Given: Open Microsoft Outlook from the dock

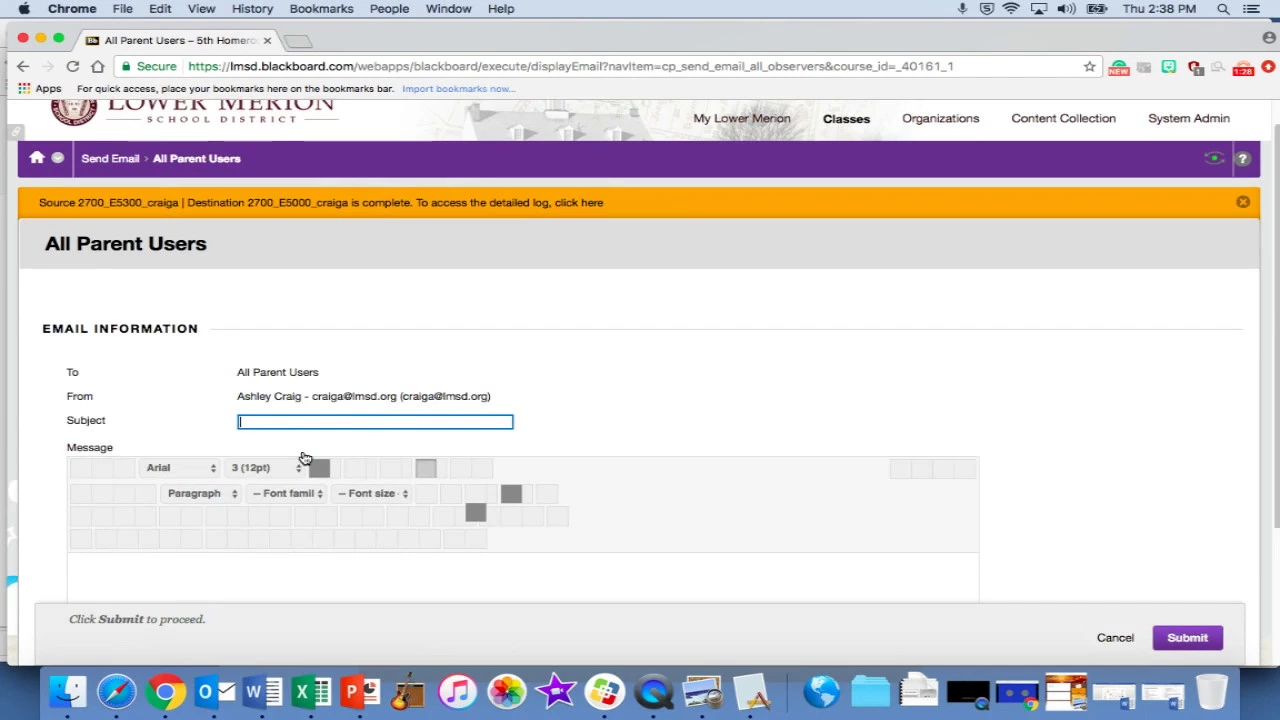Looking at the screenshot, I should (x=214, y=692).
